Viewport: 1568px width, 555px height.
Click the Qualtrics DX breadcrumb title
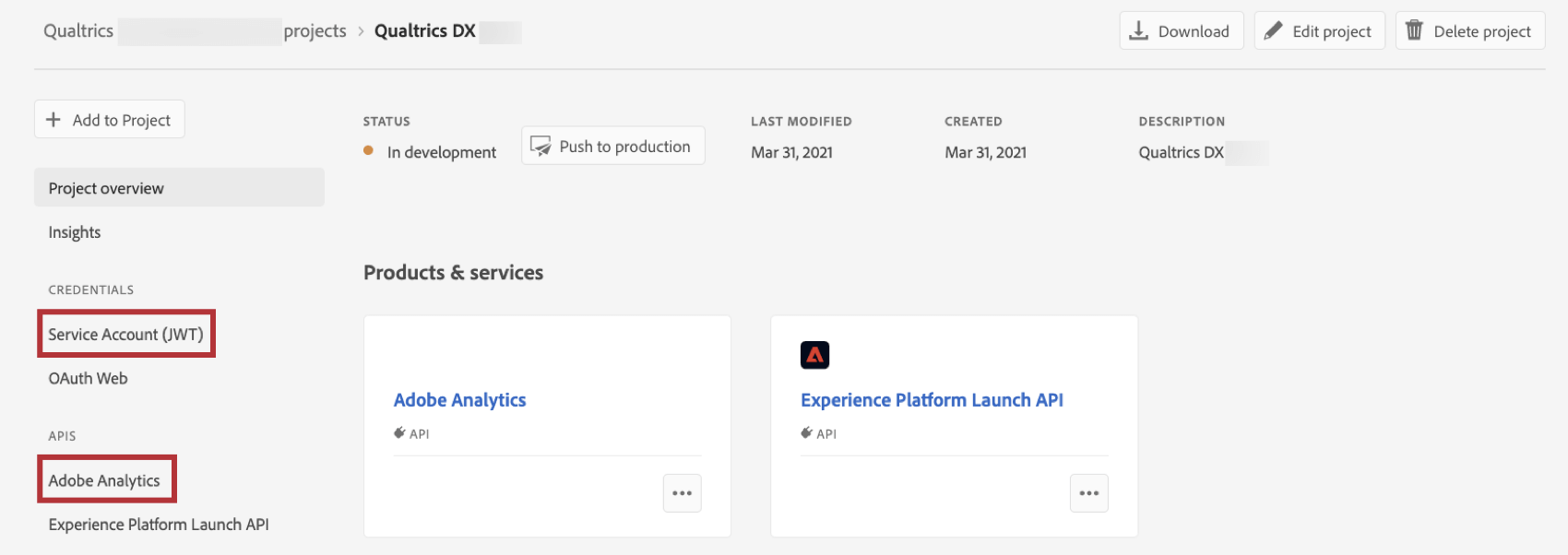[x=425, y=30]
